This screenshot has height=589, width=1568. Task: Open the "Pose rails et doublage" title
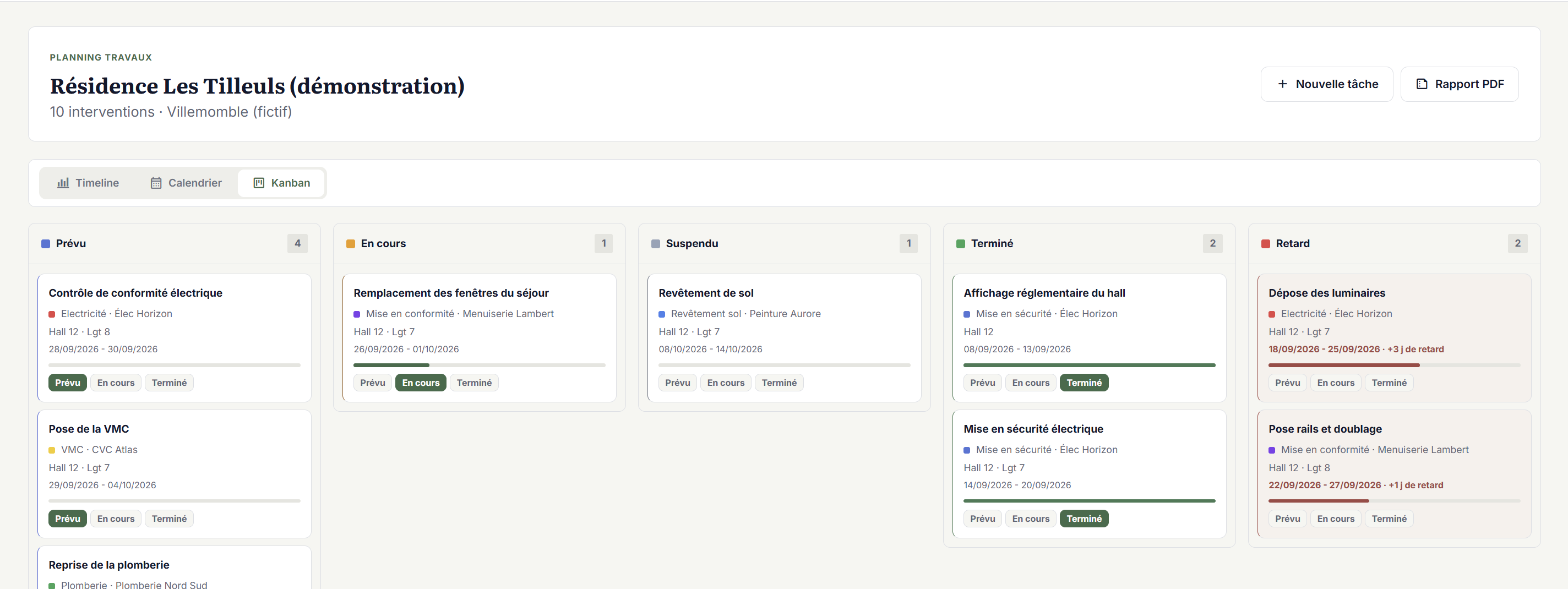coord(1325,429)
